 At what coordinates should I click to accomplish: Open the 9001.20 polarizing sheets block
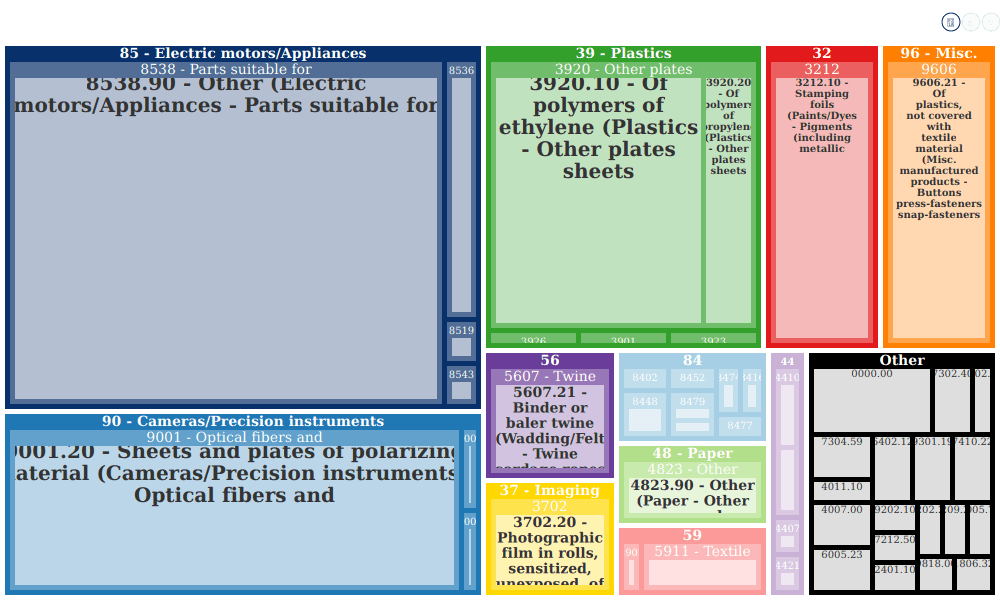pyautogui.click(x=234, y=515)
